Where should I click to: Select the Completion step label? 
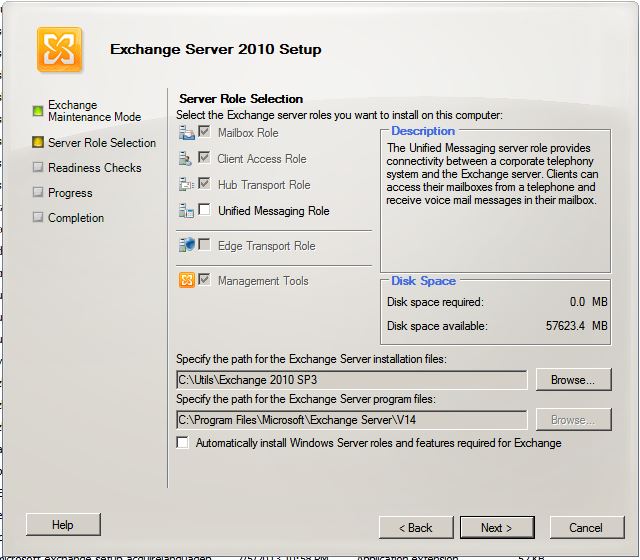click(76, 218)
